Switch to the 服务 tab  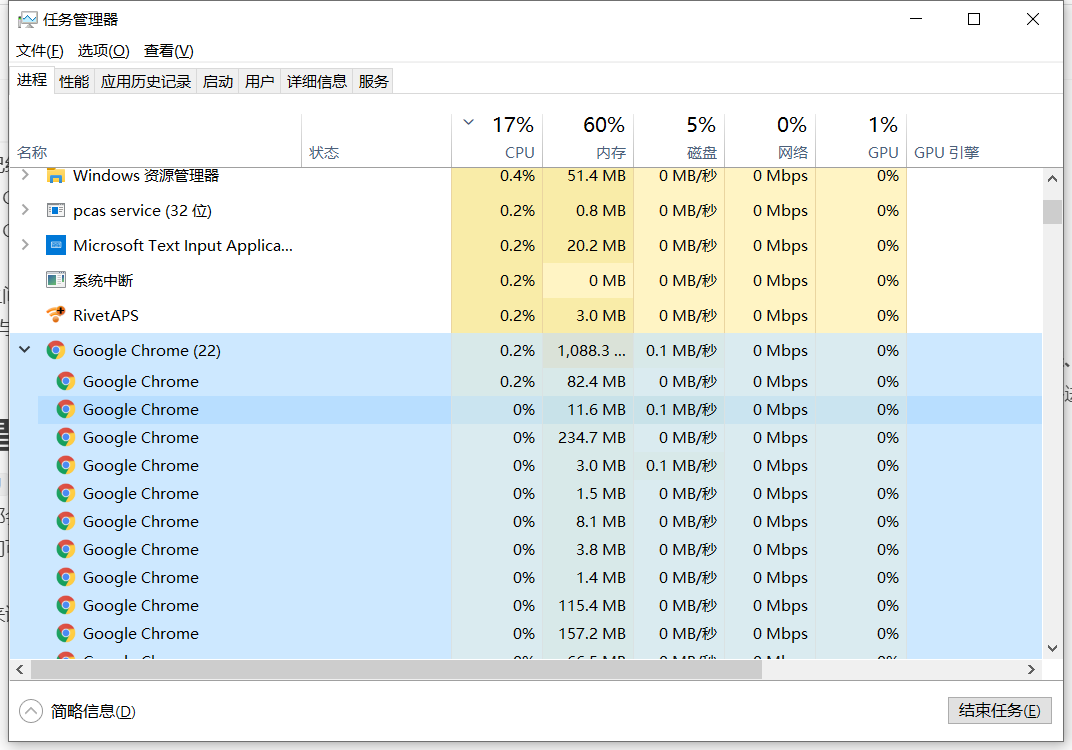pos(373,81)
